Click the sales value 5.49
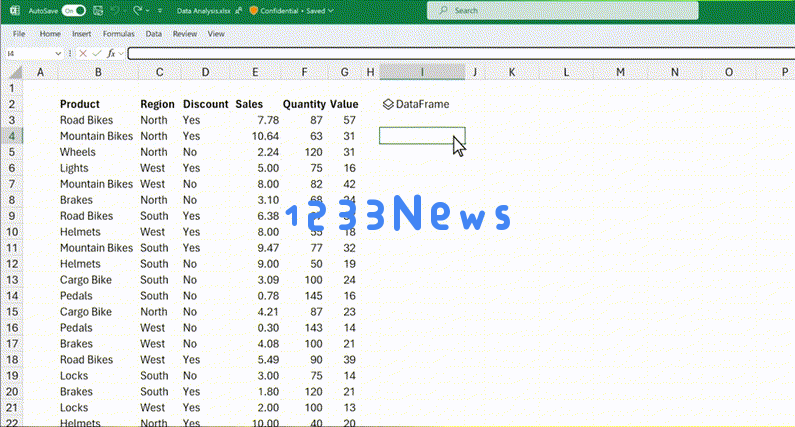Screen dimensions: 795x427 click(268, 360)
